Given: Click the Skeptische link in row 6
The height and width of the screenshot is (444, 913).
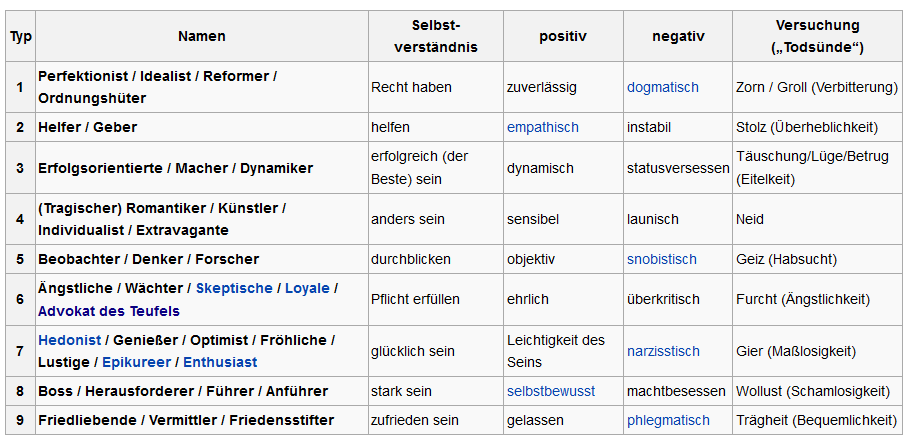Looking at the screenshot, I should [x=234, y=289].
